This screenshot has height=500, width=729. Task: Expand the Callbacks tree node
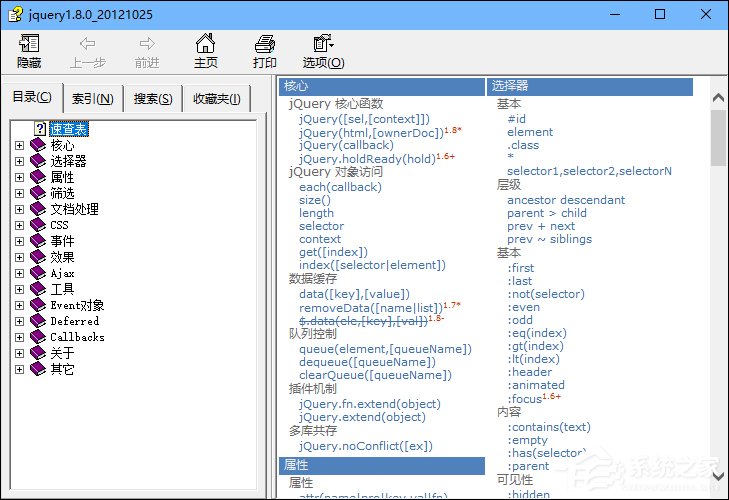pos(19,337)
